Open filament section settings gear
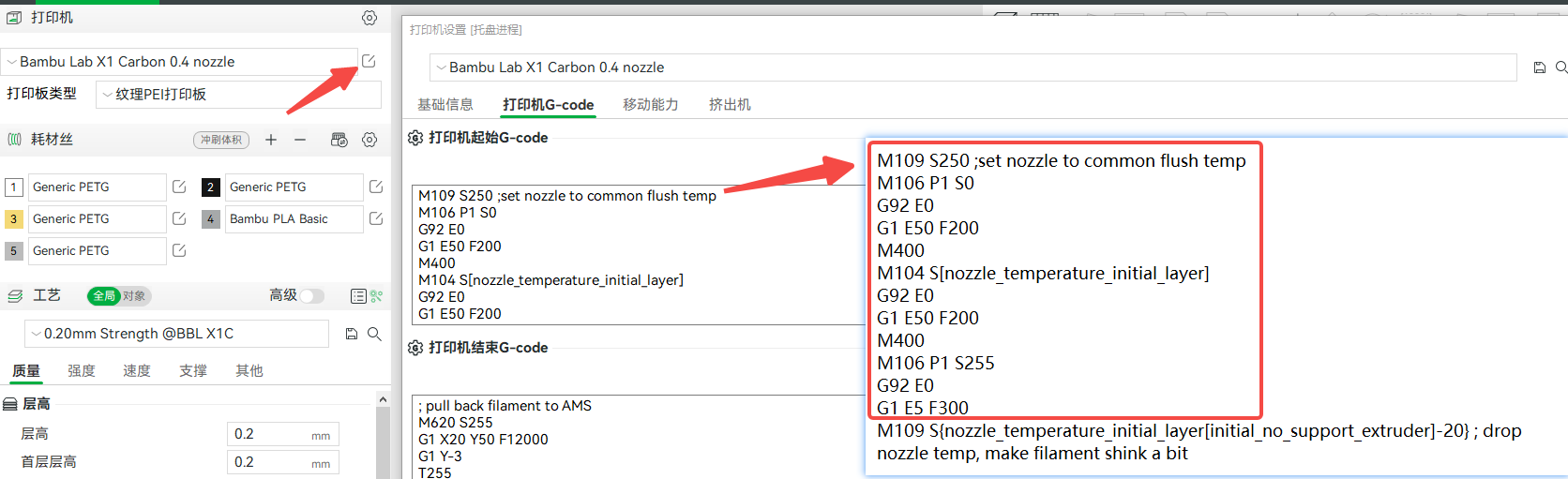 tap(369, 140)
